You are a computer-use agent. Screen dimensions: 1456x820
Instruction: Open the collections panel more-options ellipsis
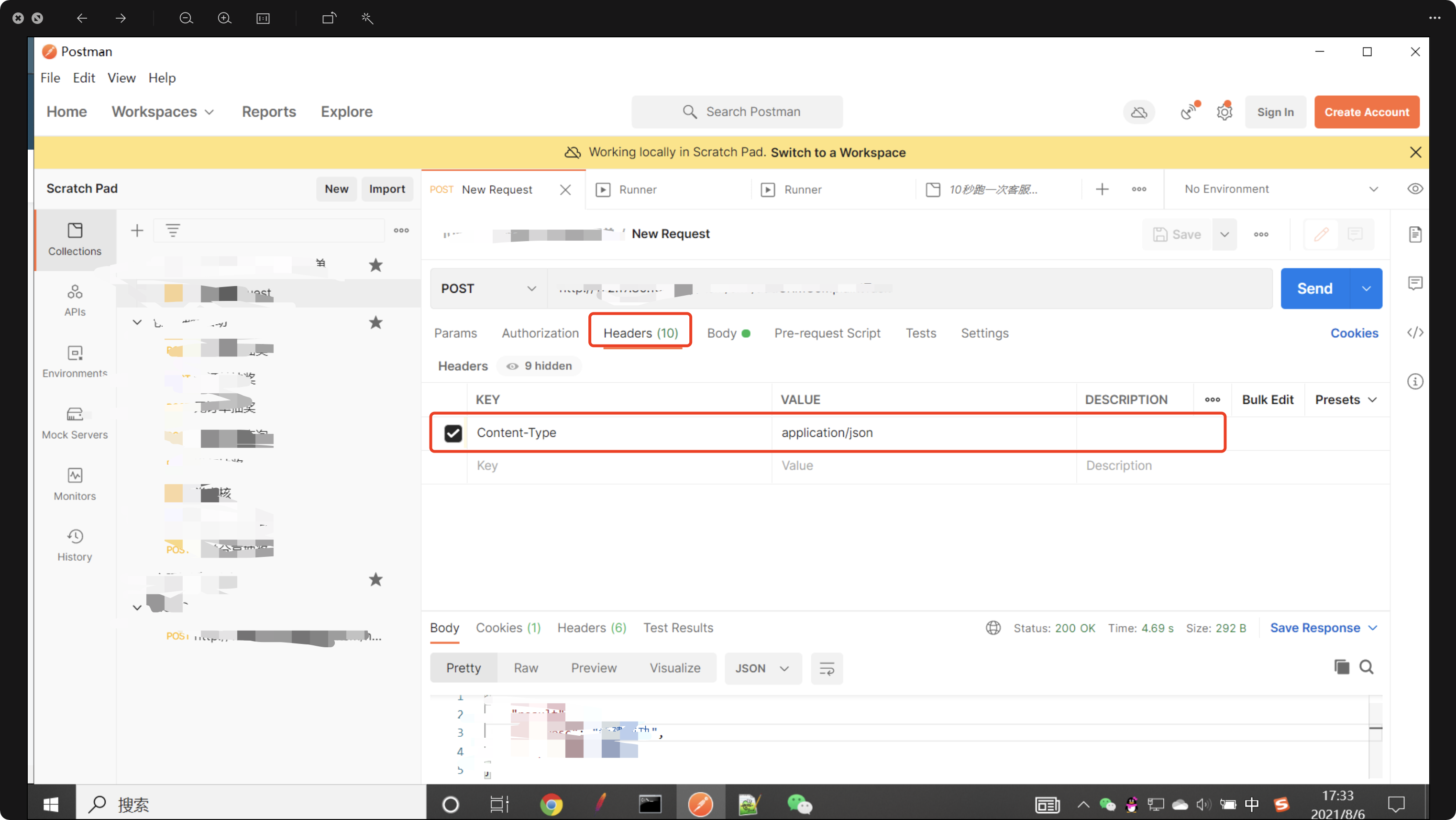(x=401, y=230)
